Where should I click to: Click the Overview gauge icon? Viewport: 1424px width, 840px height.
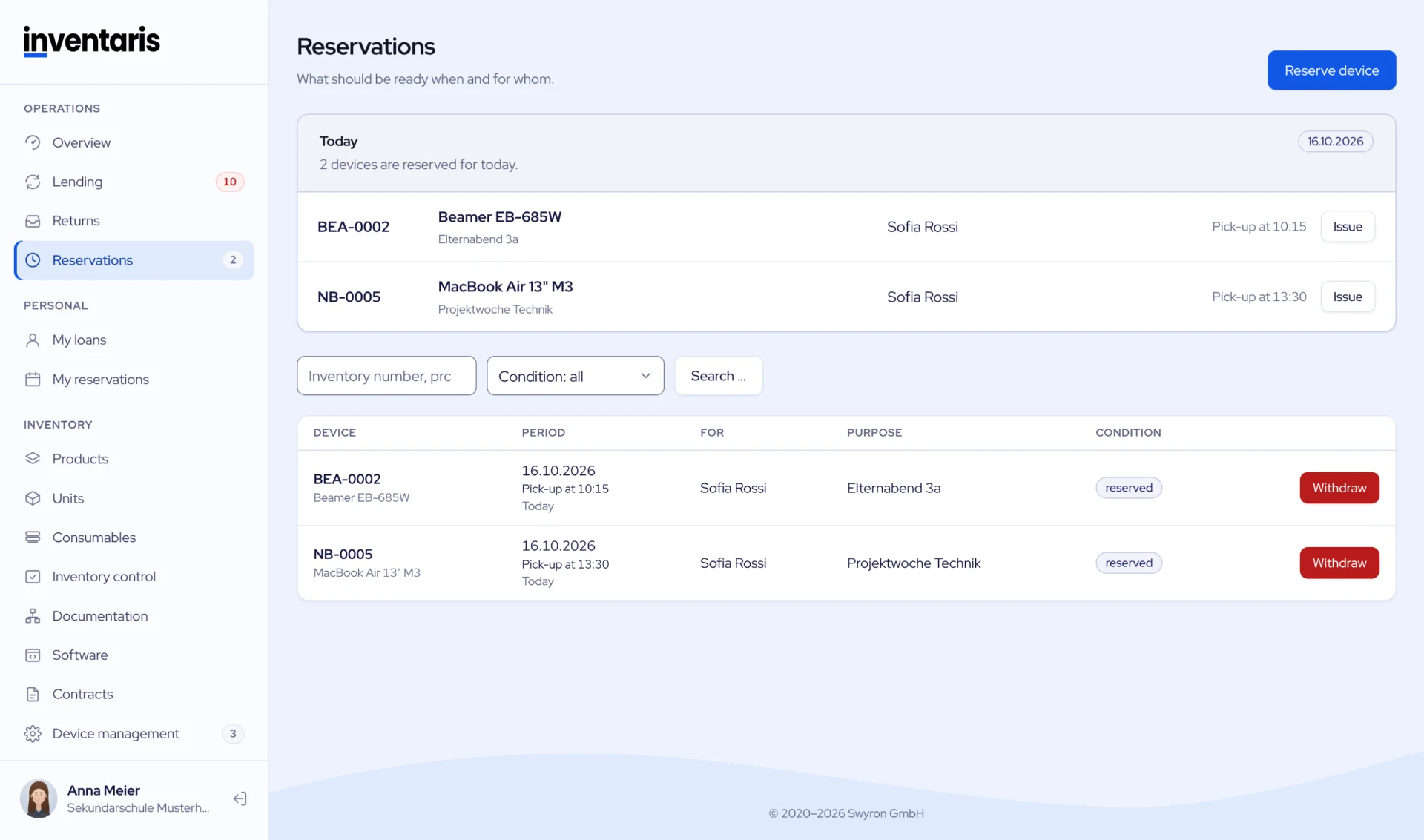pyautogui.click(x=33, y=142)
